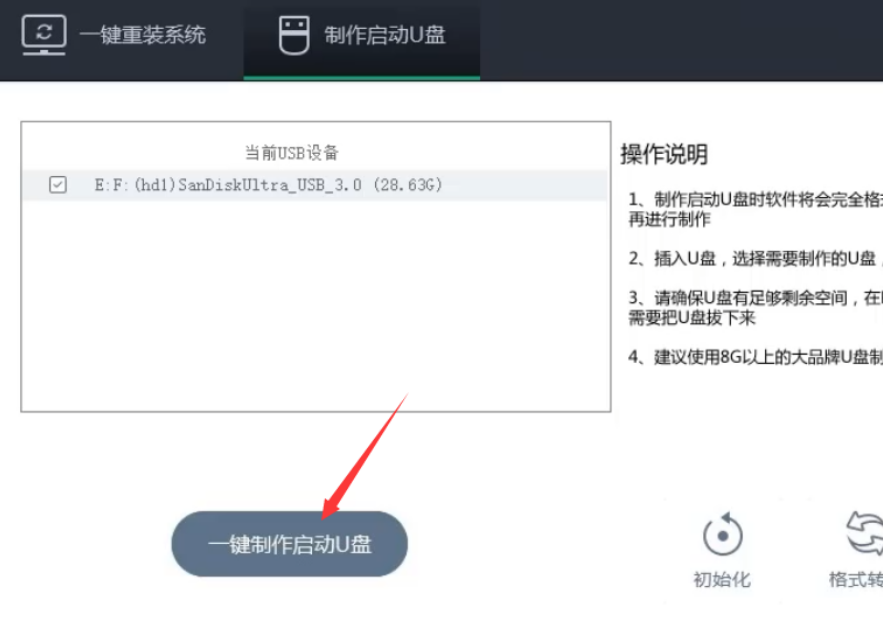883x644 pixels.
Task: Click the 当前USB设备 list header
Action: point(292,153)
